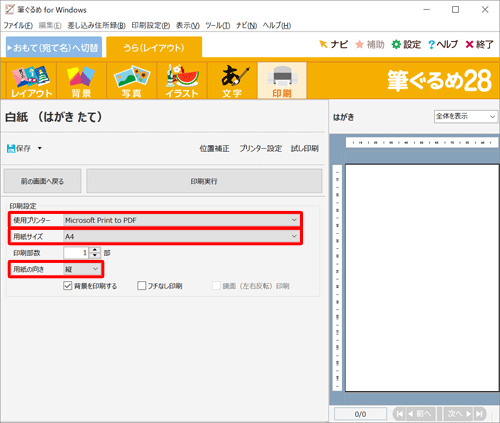Open the 文字 text tool
Viewport: 500px width, 423px height.
click(x=232, y=81)
